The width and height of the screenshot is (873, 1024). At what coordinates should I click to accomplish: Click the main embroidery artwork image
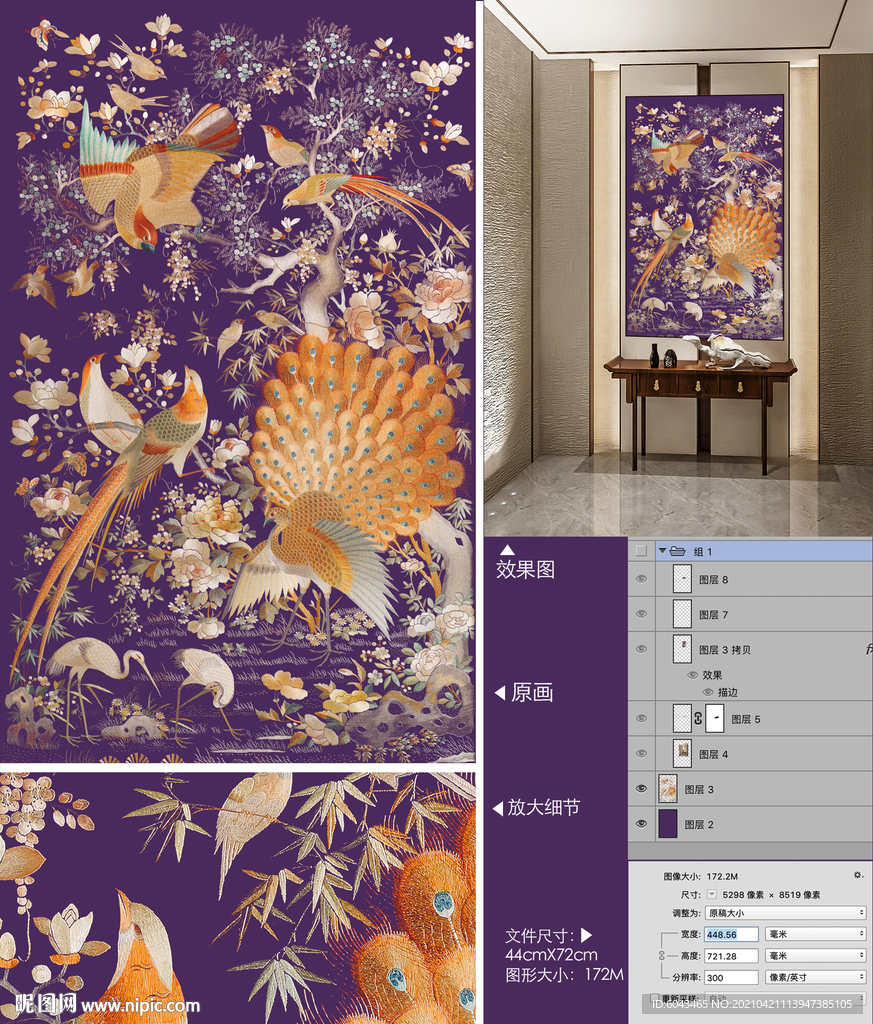(x=238, y=381)
